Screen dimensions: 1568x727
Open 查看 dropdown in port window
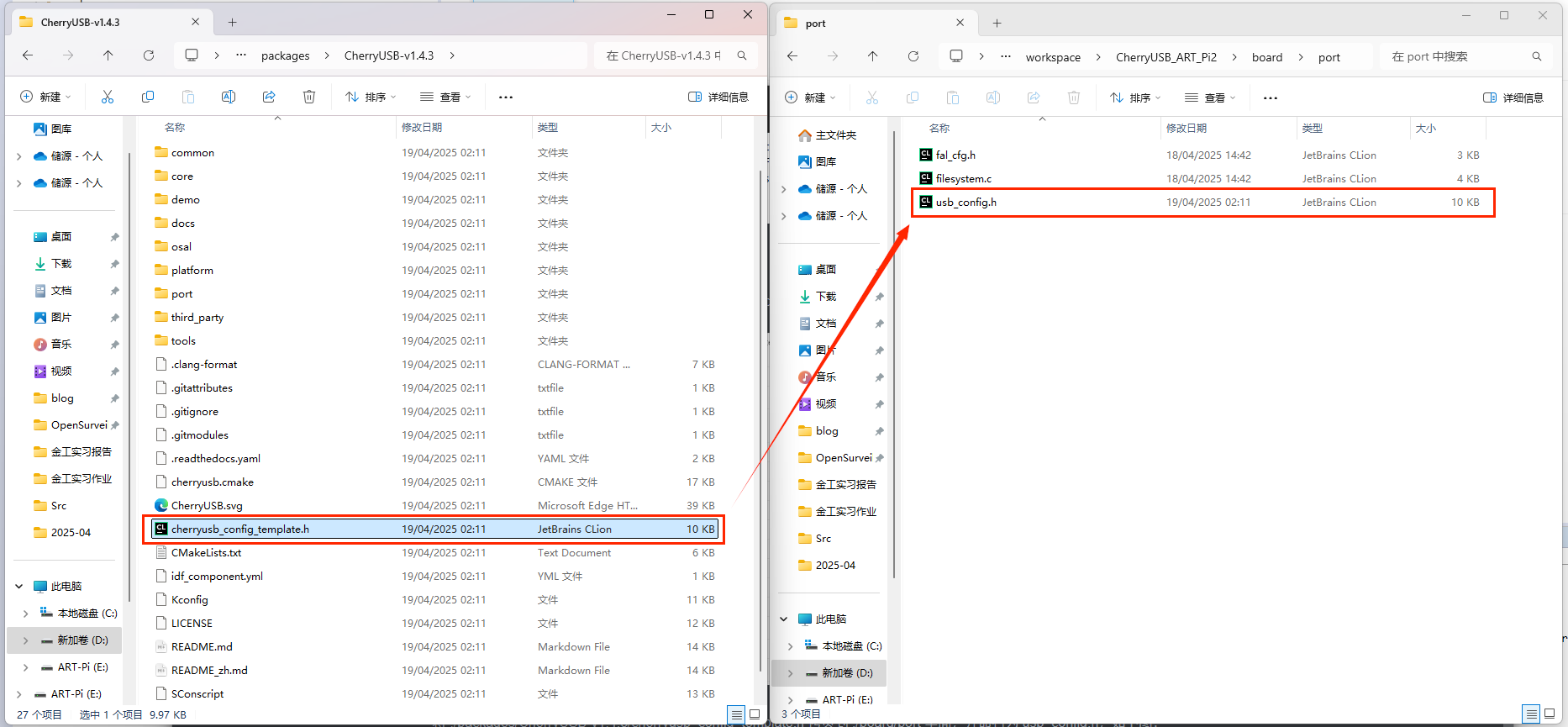pyautogui.click(x=1210, y=98)
